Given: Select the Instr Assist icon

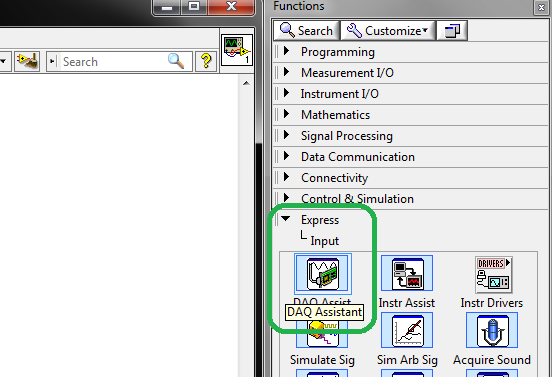Looking at the screenshot, I should coord(407,274).
